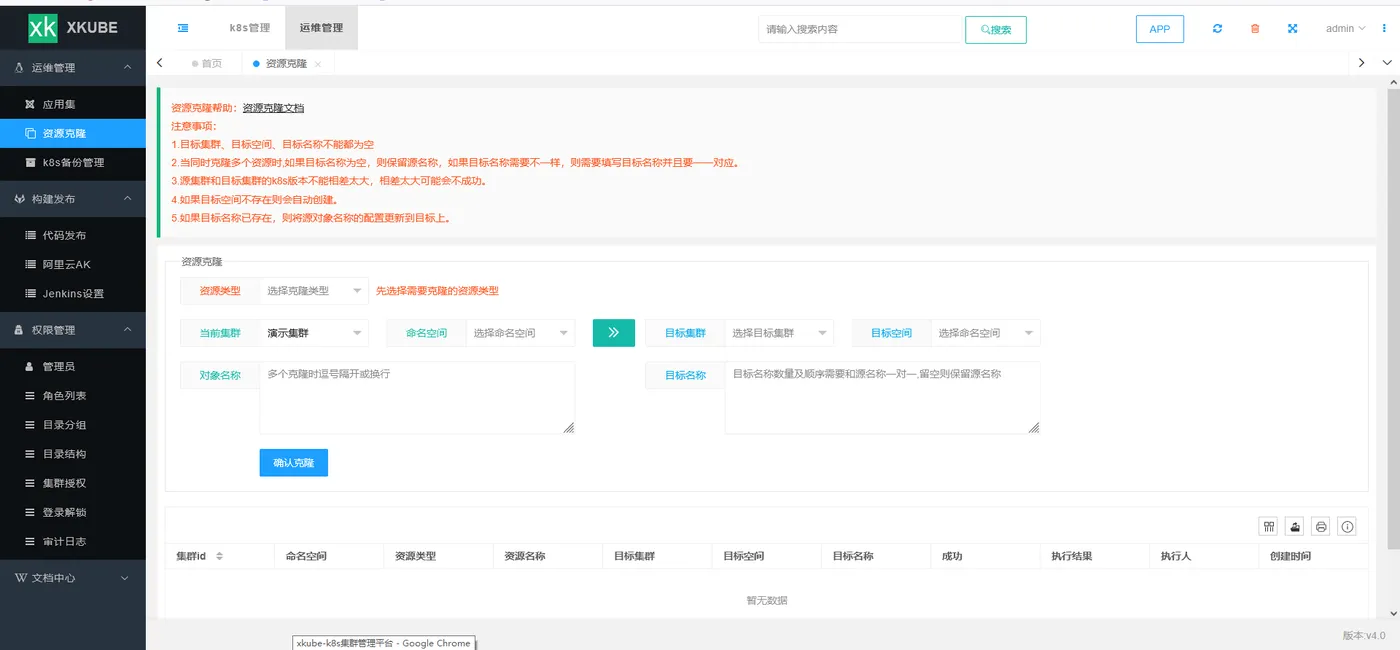Open table column filter icon
1400x650 pixels.
[1269, 526]
